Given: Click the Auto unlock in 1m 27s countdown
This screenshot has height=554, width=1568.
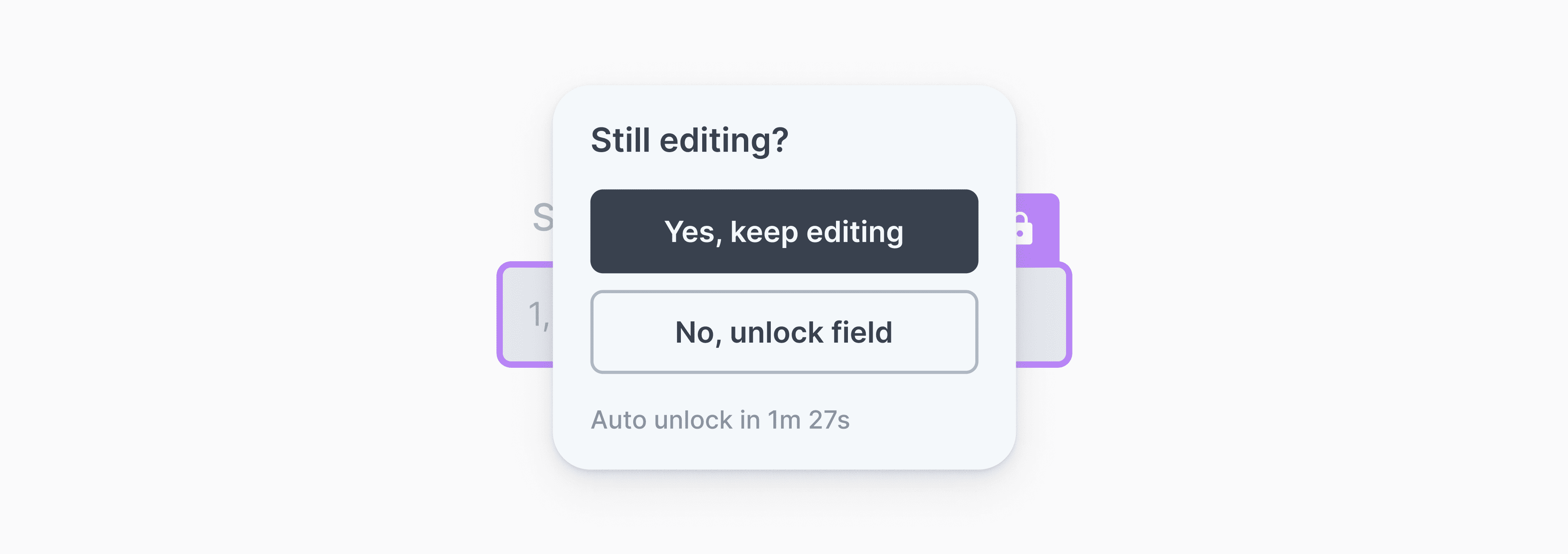Looking at the screenshot, I should coord(720,420).
